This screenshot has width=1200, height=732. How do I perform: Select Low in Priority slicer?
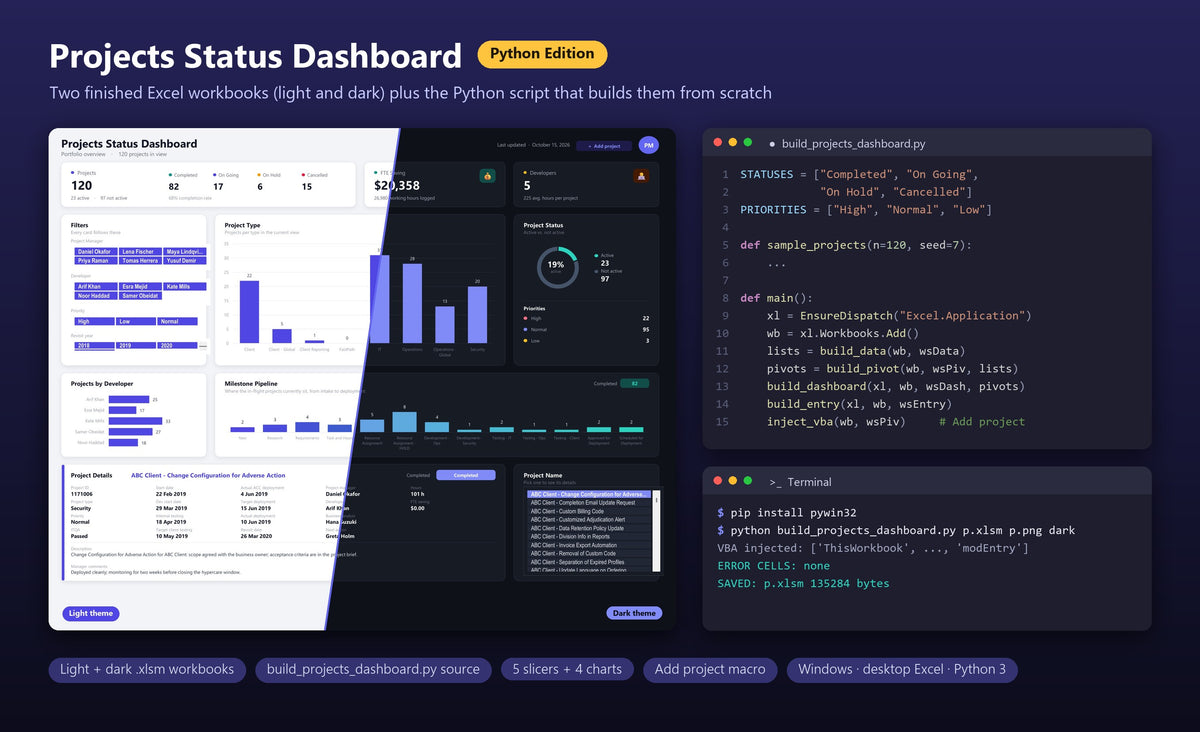[136, 321]
